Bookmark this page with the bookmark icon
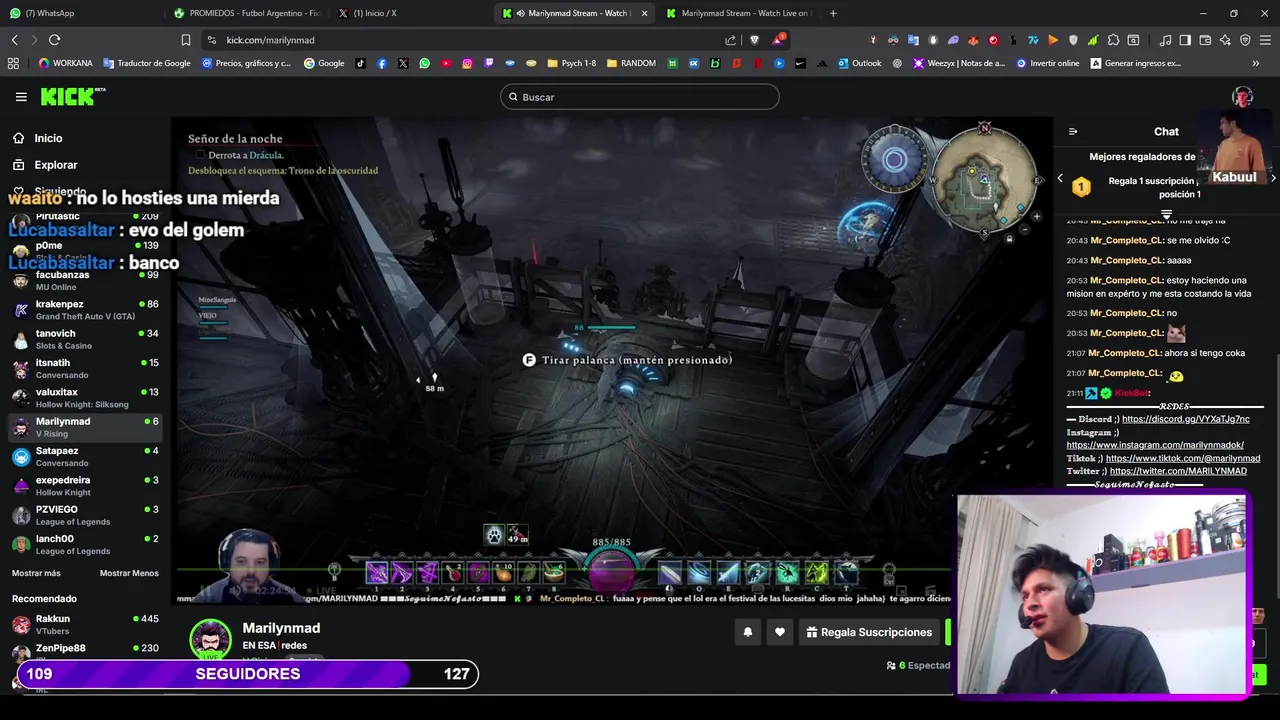 click(x=185, y=40)
